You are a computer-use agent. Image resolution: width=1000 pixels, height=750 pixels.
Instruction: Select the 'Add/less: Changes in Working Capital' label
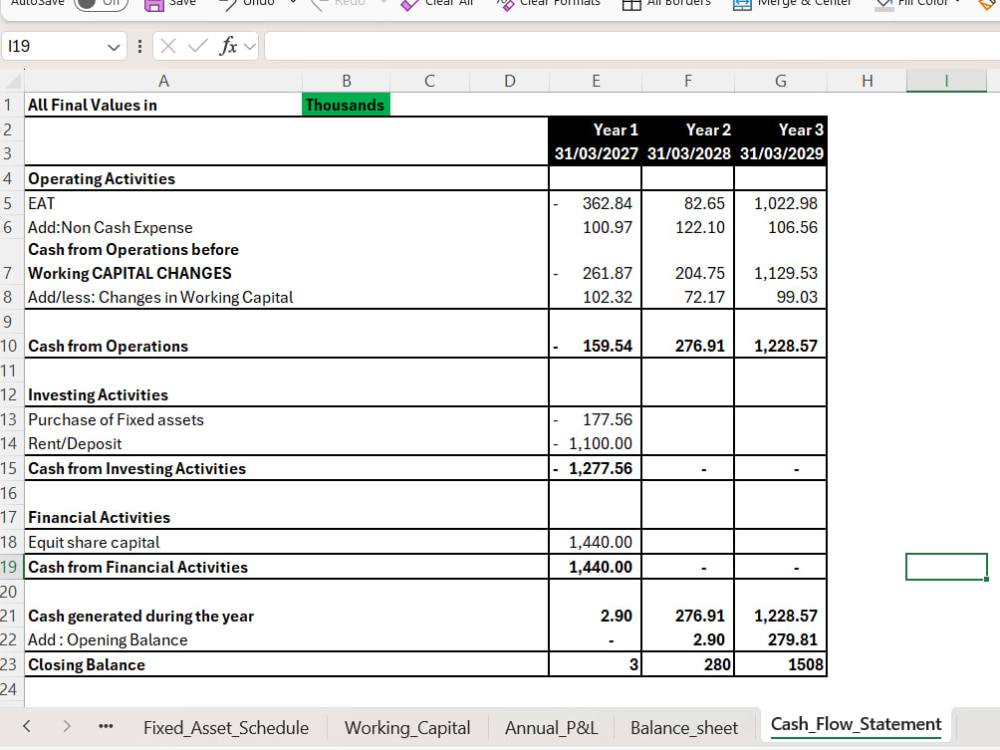(160, 297)
